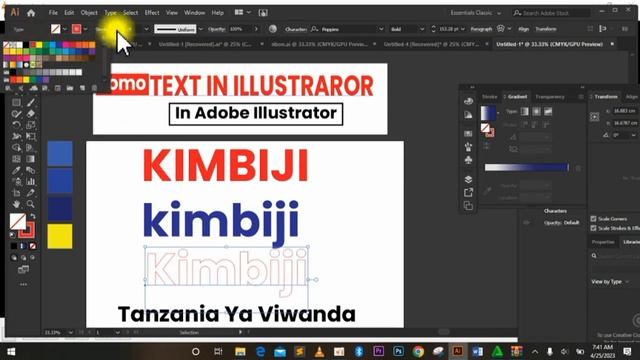Open the Fill color dropdown in control bar

[64, 29]
